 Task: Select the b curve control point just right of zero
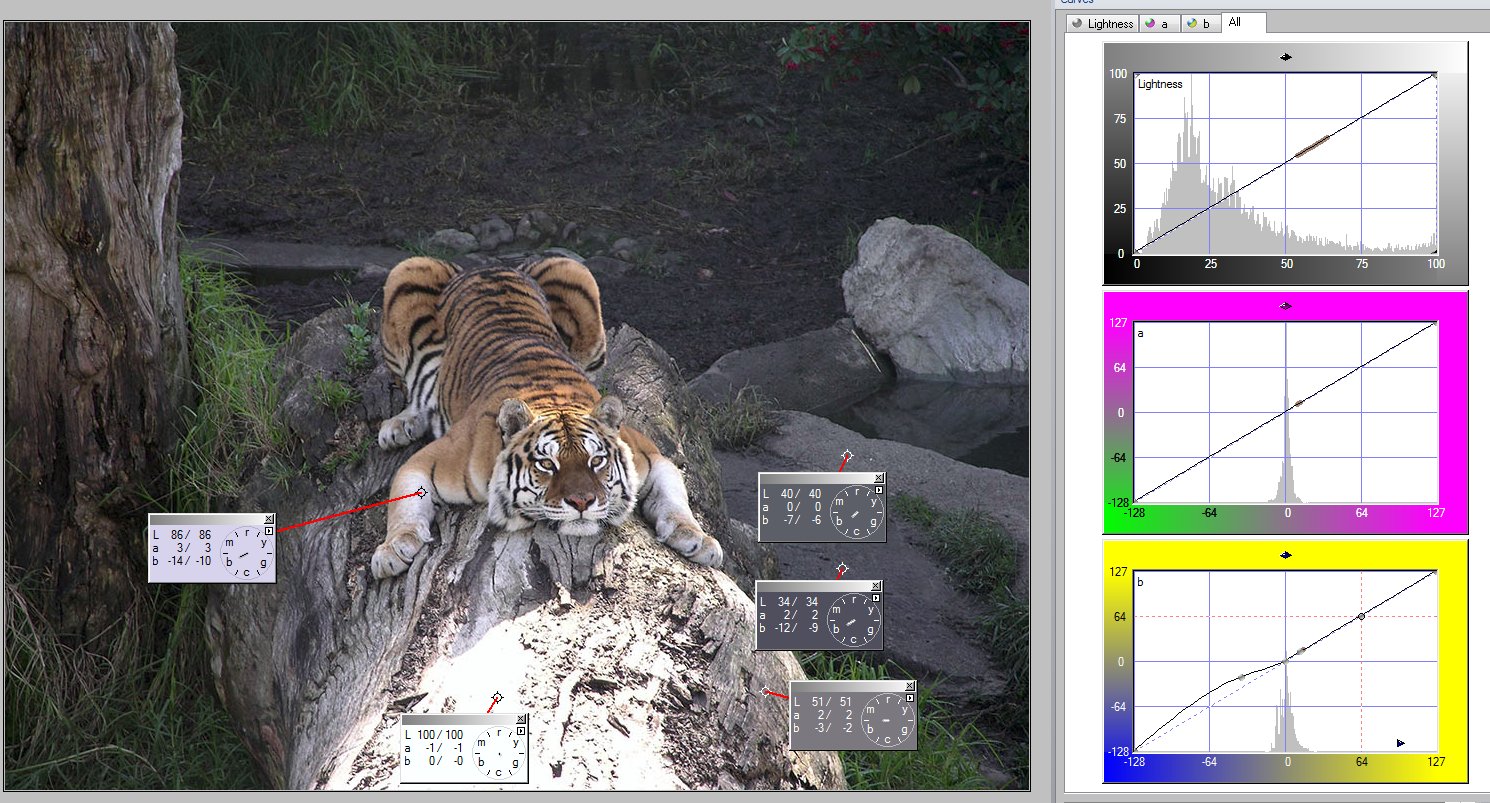[x=1301, y=651]
